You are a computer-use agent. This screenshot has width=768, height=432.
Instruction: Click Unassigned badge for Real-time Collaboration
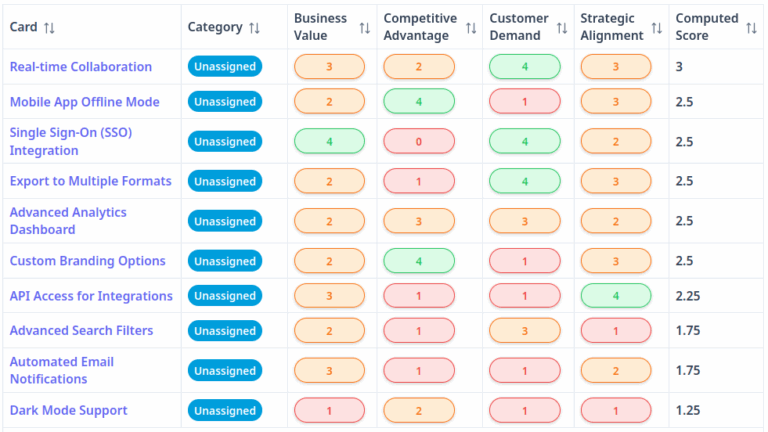tap(225, 67)
